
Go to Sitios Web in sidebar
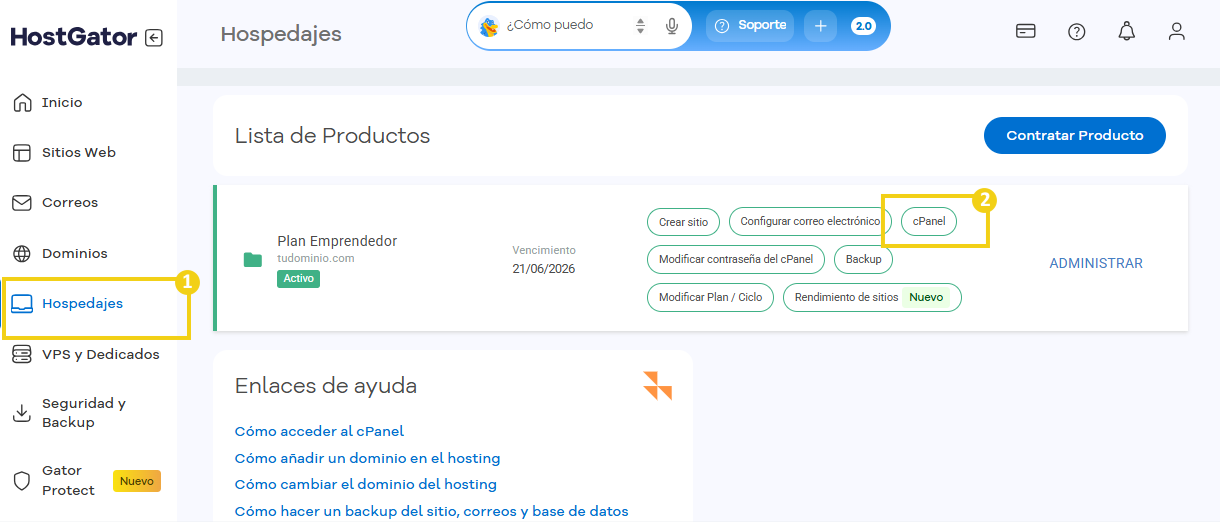point(79,153)
